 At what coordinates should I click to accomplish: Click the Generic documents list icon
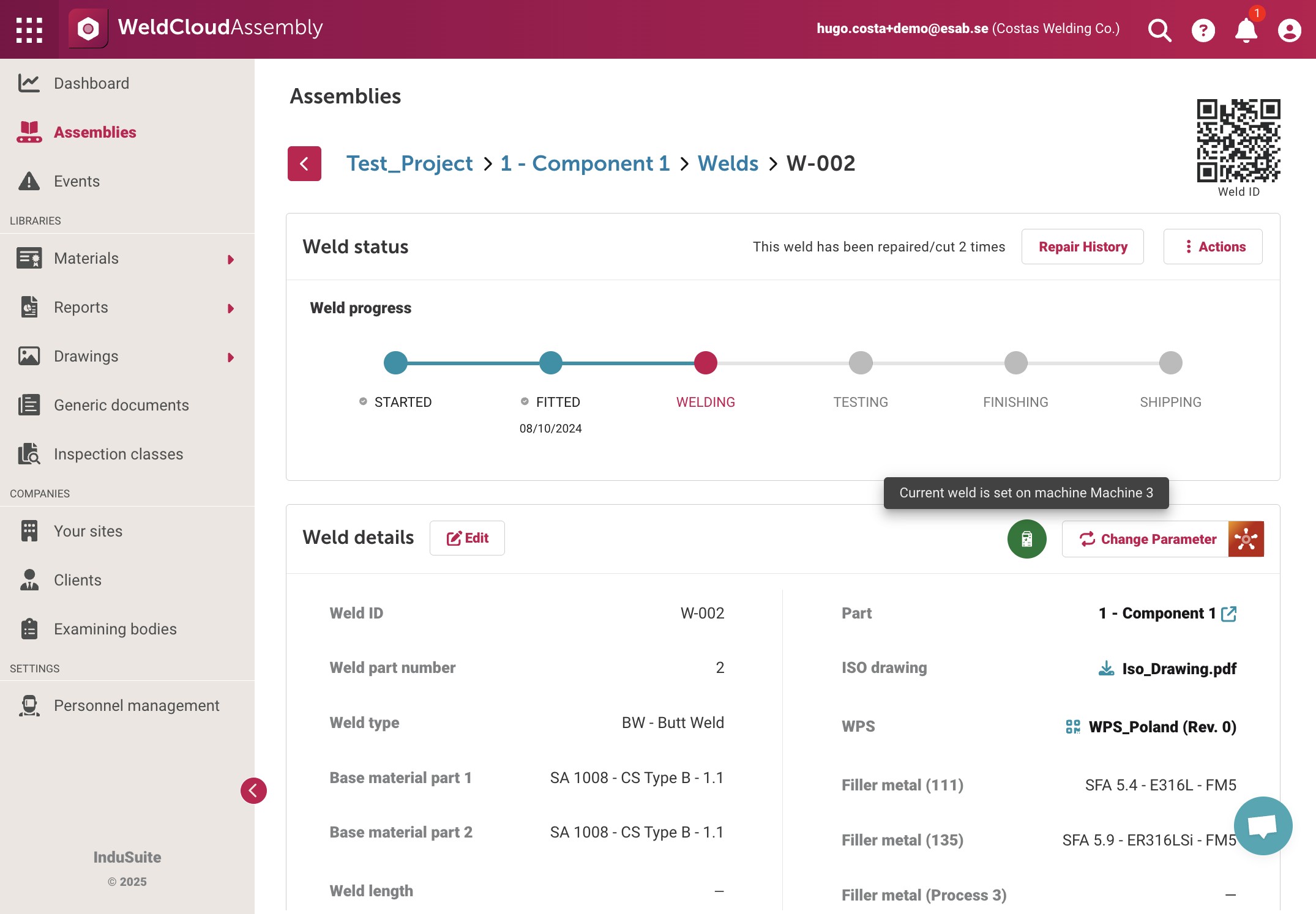point(29,405)
